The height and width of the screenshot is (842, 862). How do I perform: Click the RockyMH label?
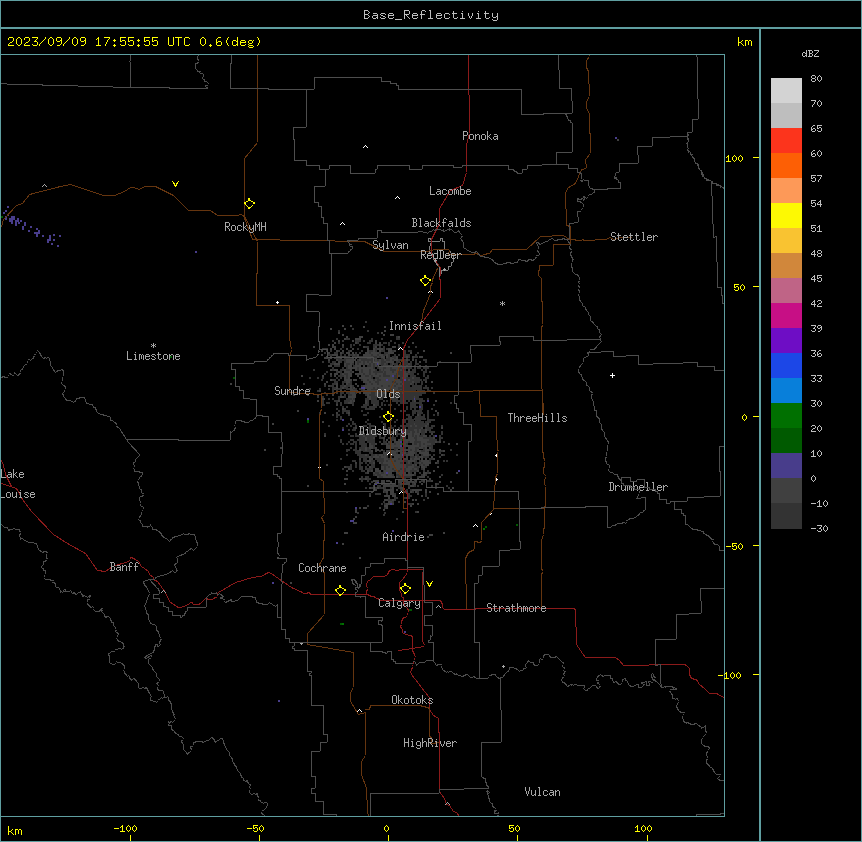click(x=245, y=227)
